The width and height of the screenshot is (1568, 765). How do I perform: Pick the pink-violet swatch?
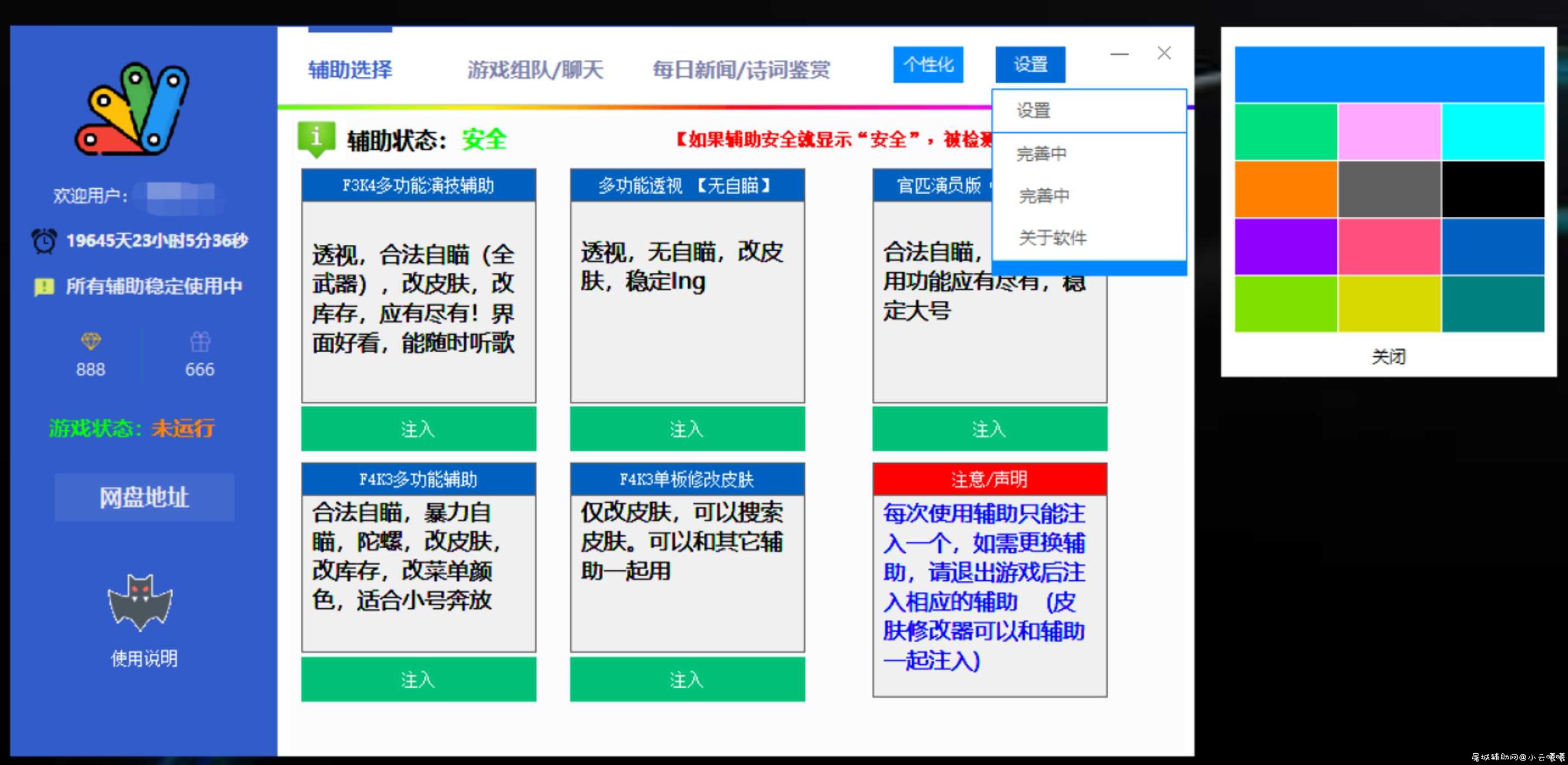coord(1390,132)
